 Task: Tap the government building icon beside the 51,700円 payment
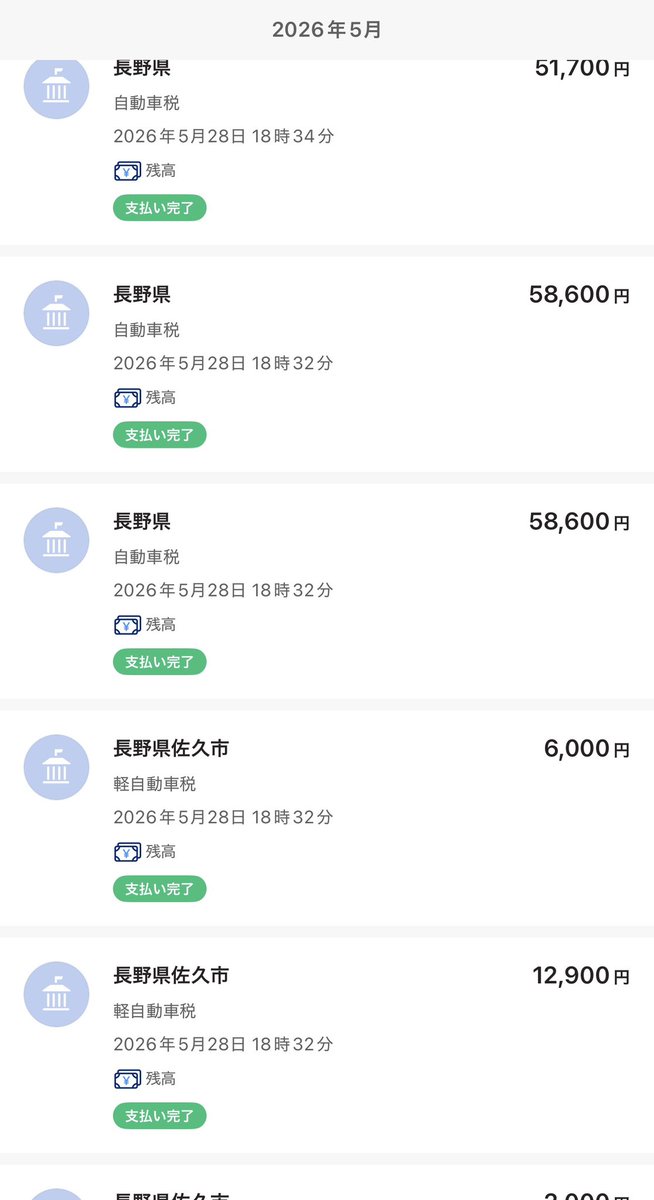pyautogui.click(x=56, y=89)
